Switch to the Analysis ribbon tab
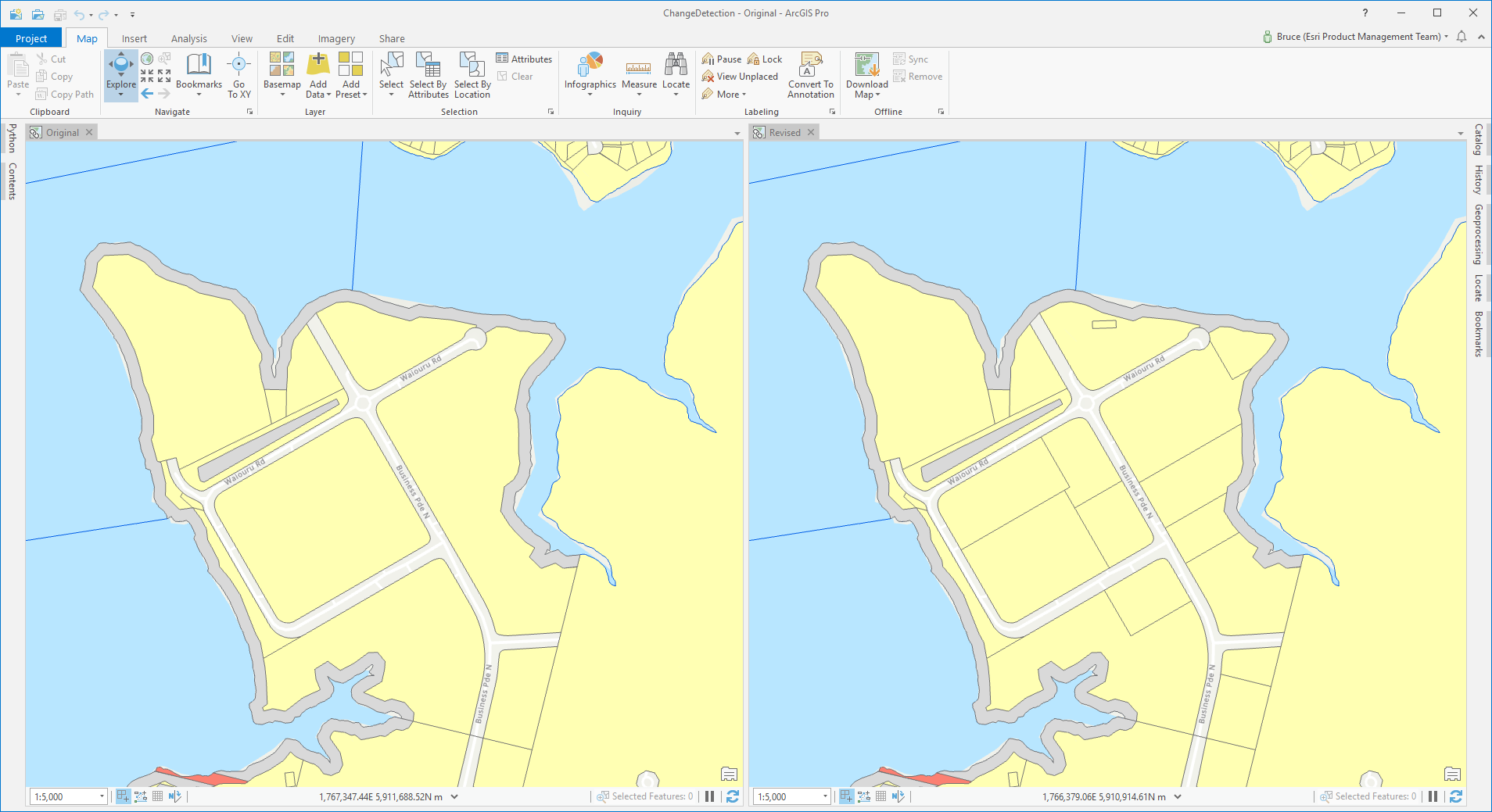1492x812 pixels. coord(189,38)
